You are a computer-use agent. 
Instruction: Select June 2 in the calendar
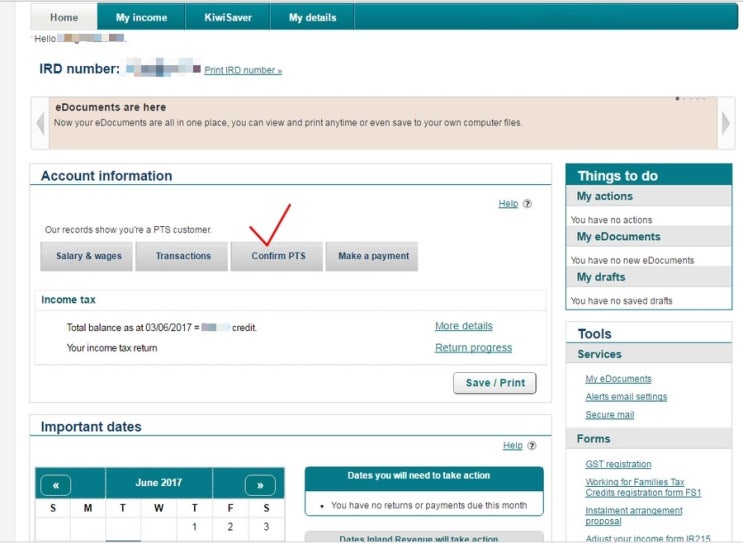pyautogui.click(x=230, y=527)
